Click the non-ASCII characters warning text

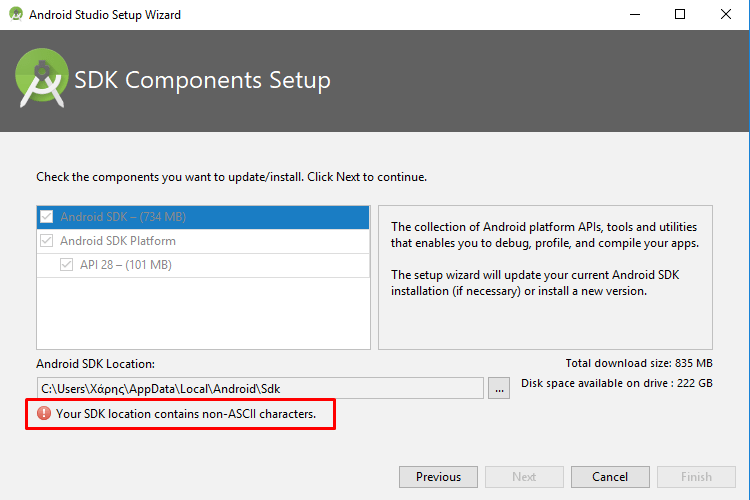point(186,414)
